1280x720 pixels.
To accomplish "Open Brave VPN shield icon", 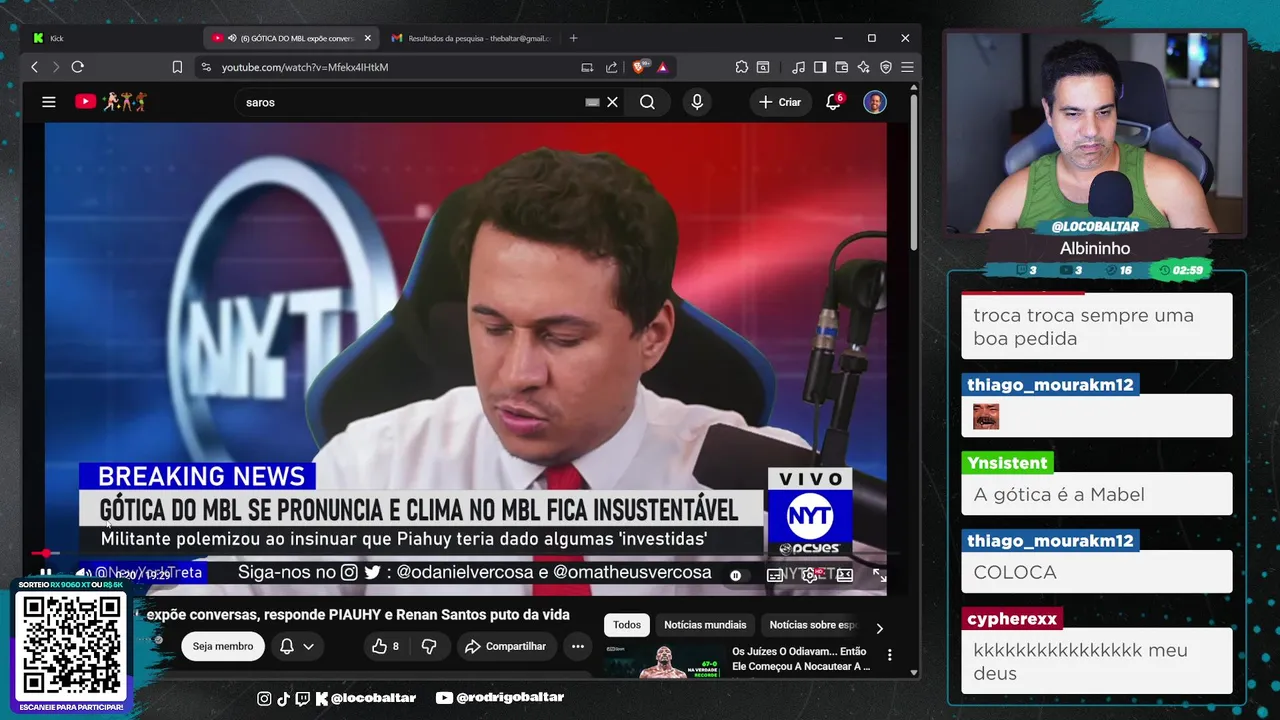I will (x=886, y=67).
